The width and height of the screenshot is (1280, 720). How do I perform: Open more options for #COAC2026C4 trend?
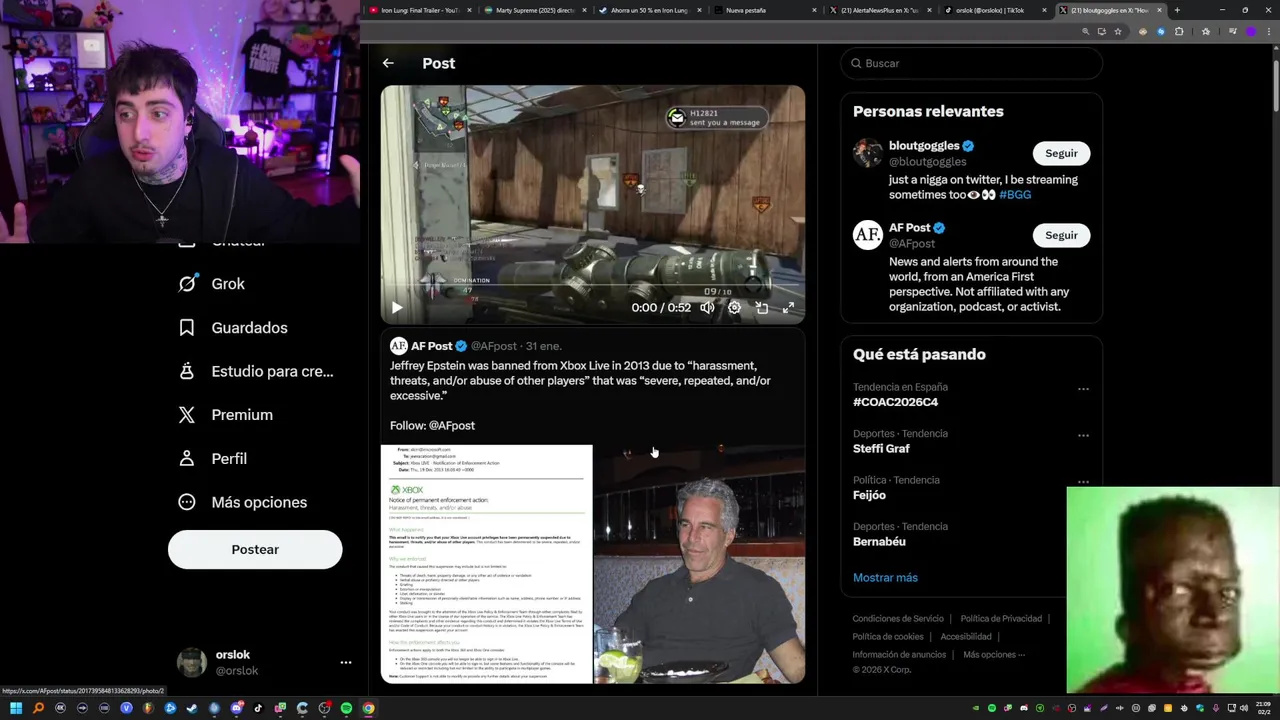pyautogui.click(x=1083, y=389)
